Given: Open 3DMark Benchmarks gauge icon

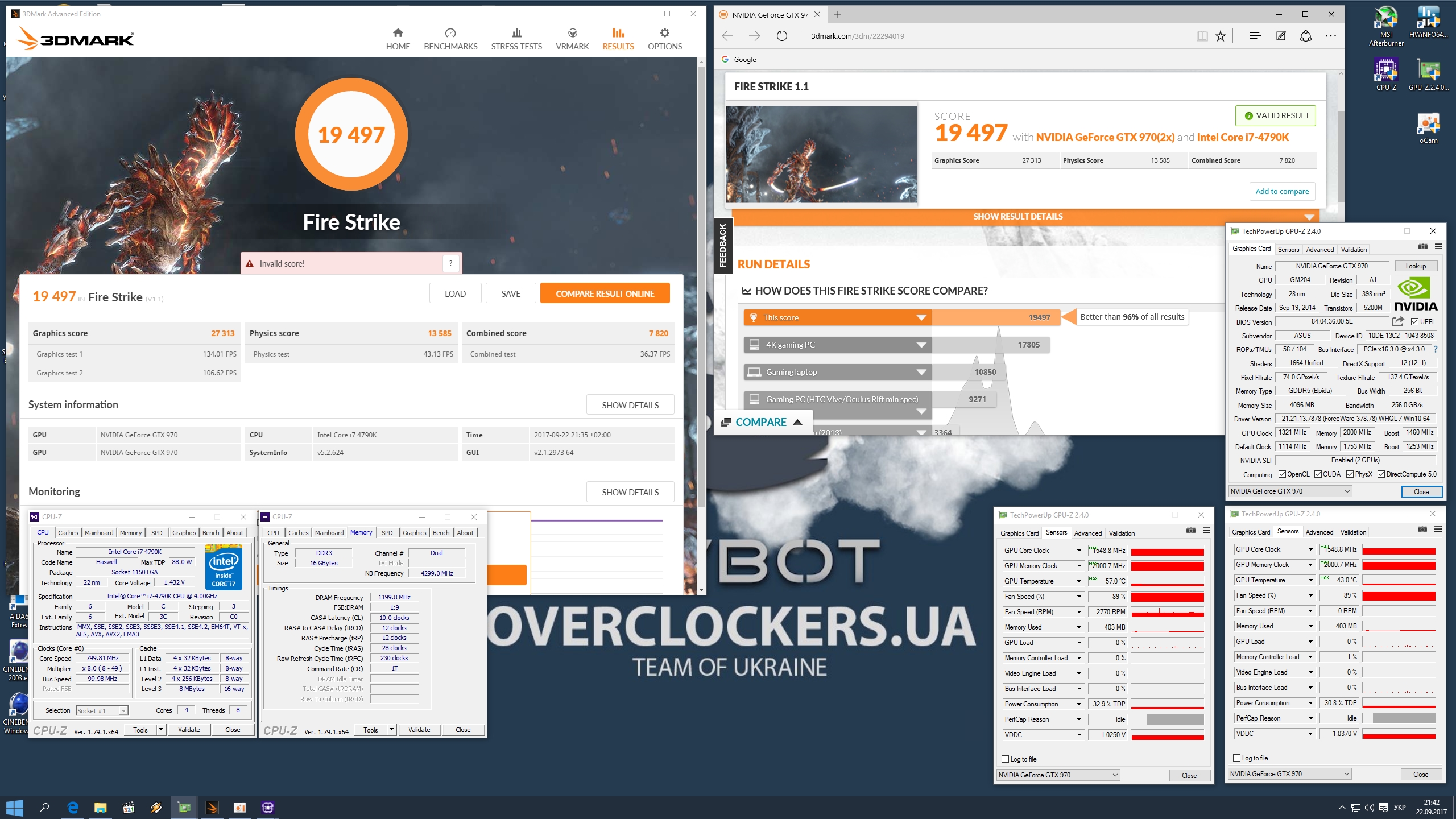Looking at the screenshot, I should point(450,33).
